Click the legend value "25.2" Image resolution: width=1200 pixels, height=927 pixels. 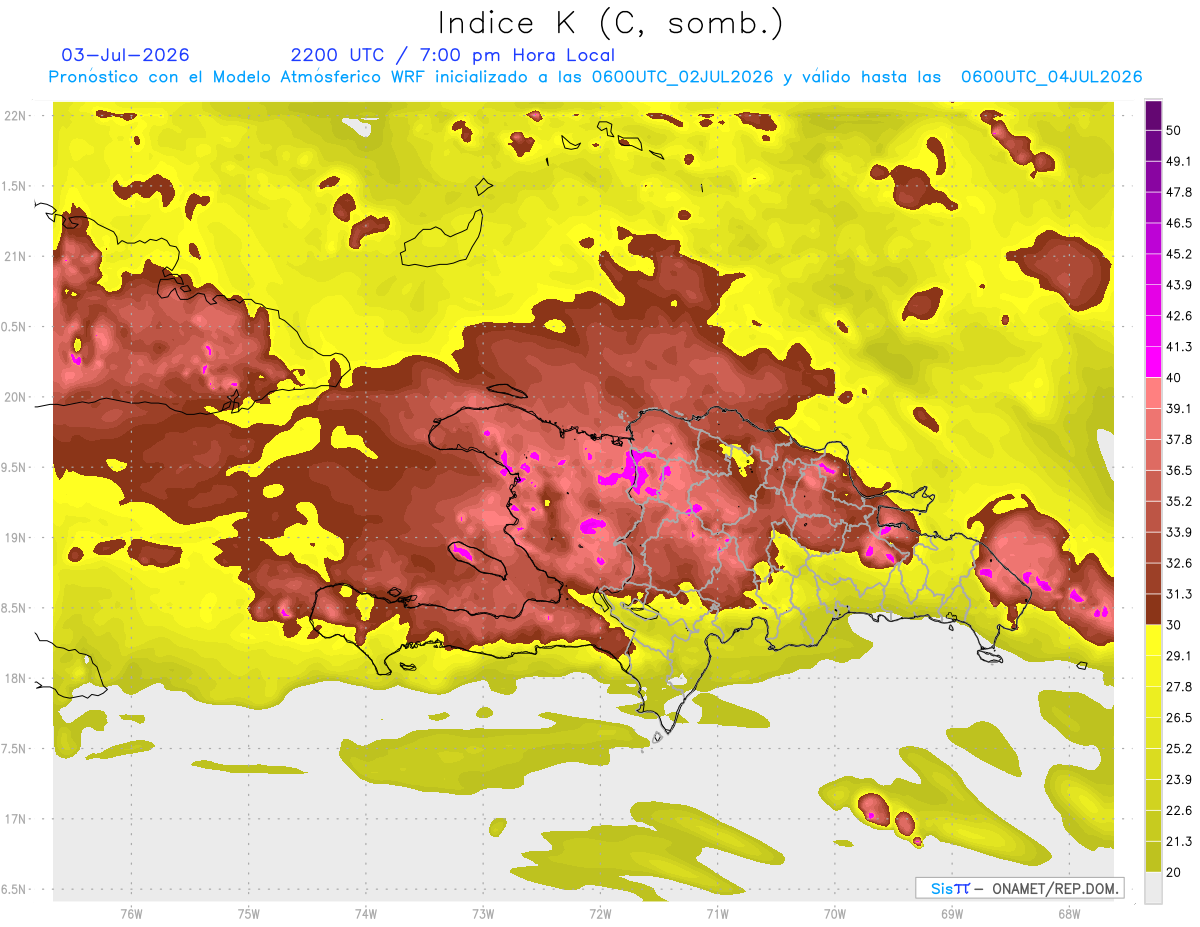coord(1179,748)
